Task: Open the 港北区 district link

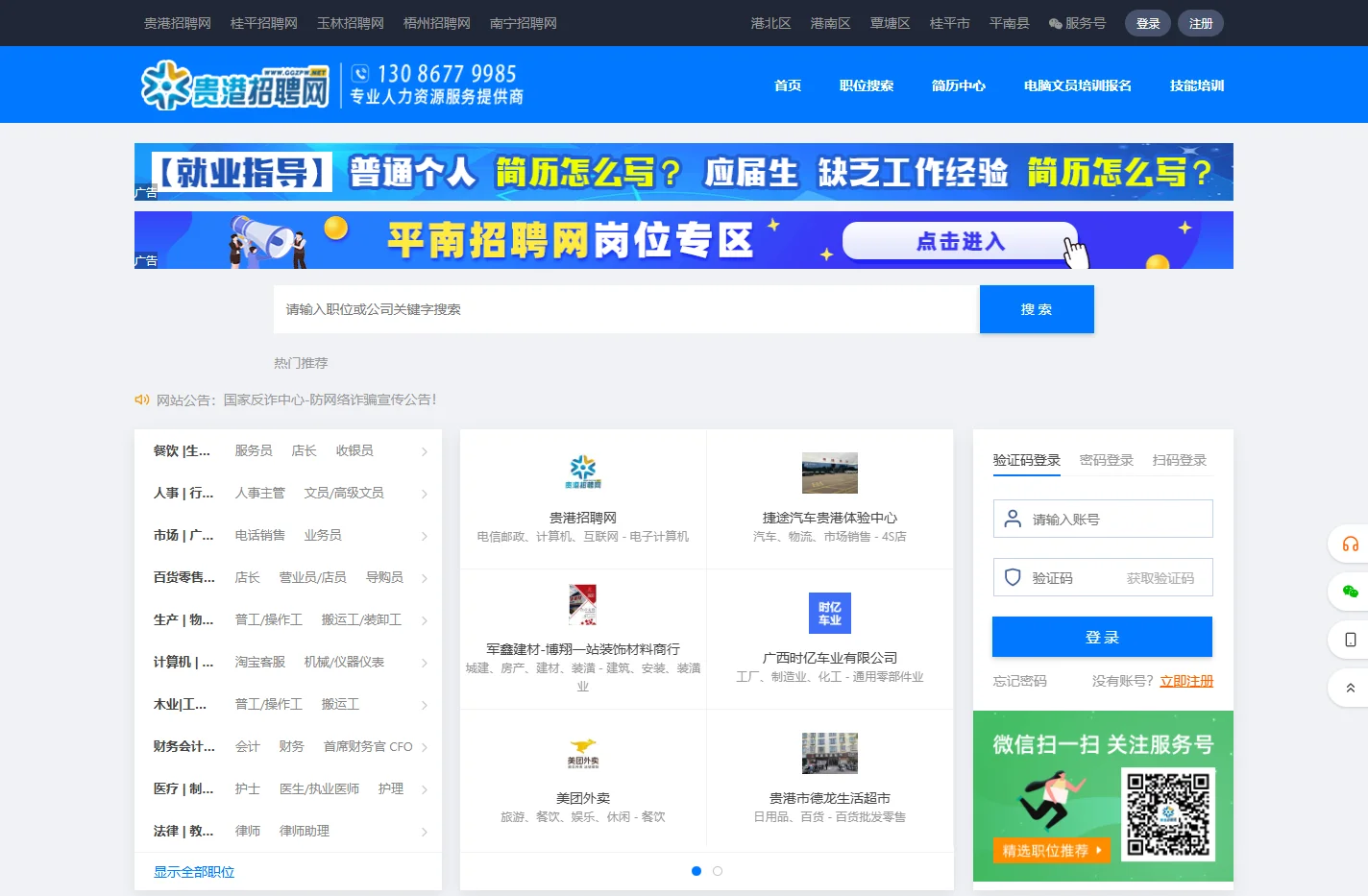Action: (770, 23)
